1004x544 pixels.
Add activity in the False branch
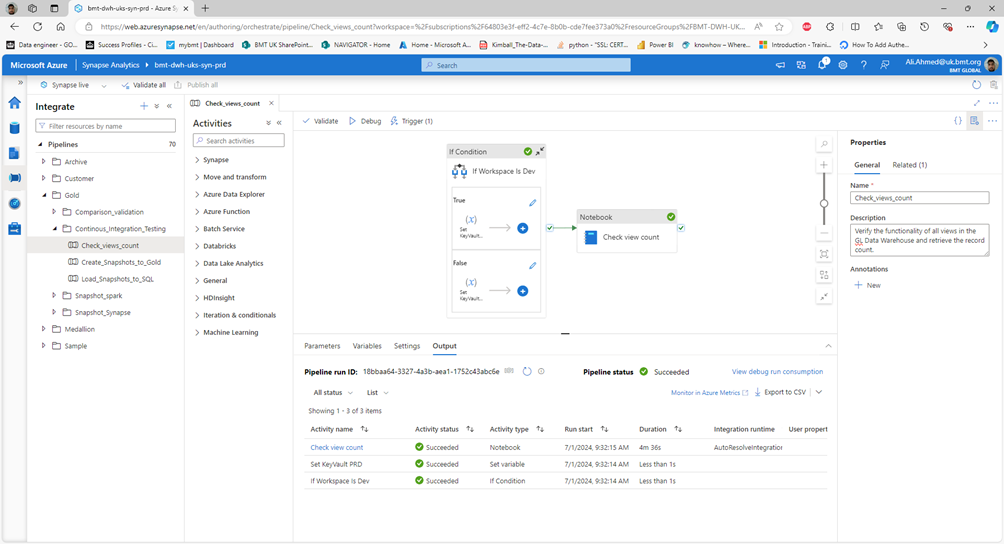(522, 291)
